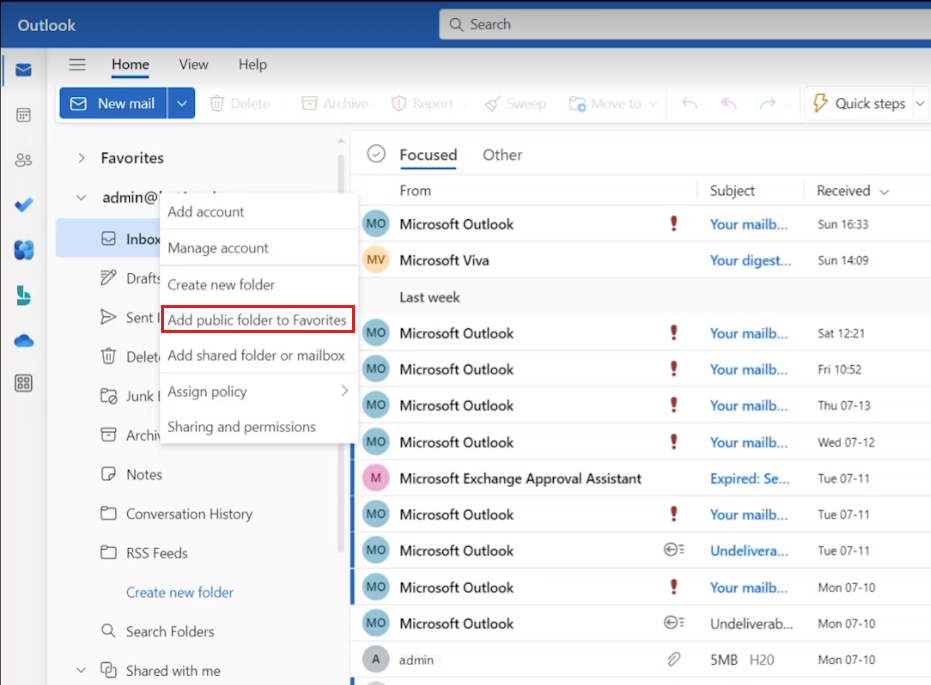Mark the Focused message list selector circle

[376, 155]
